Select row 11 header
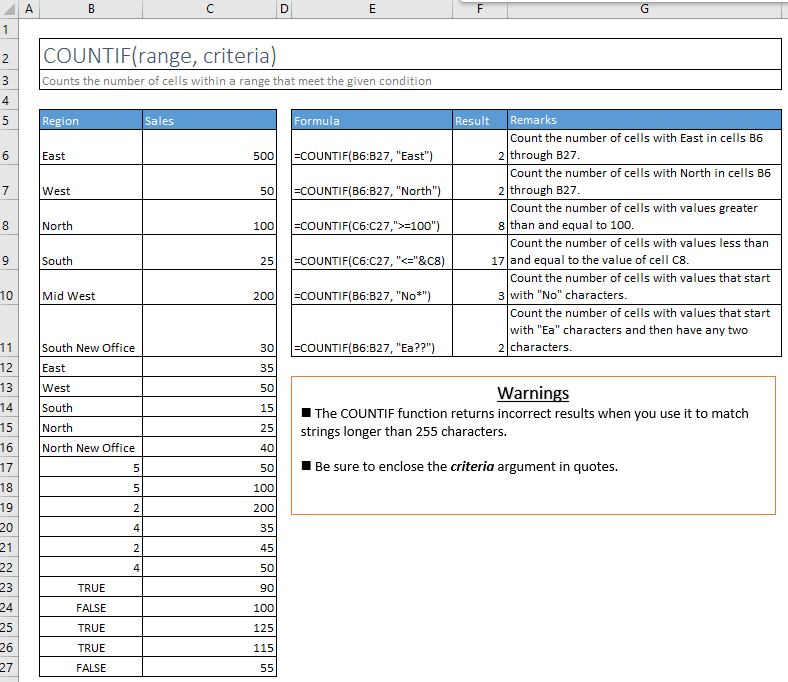 pos(9,331)
